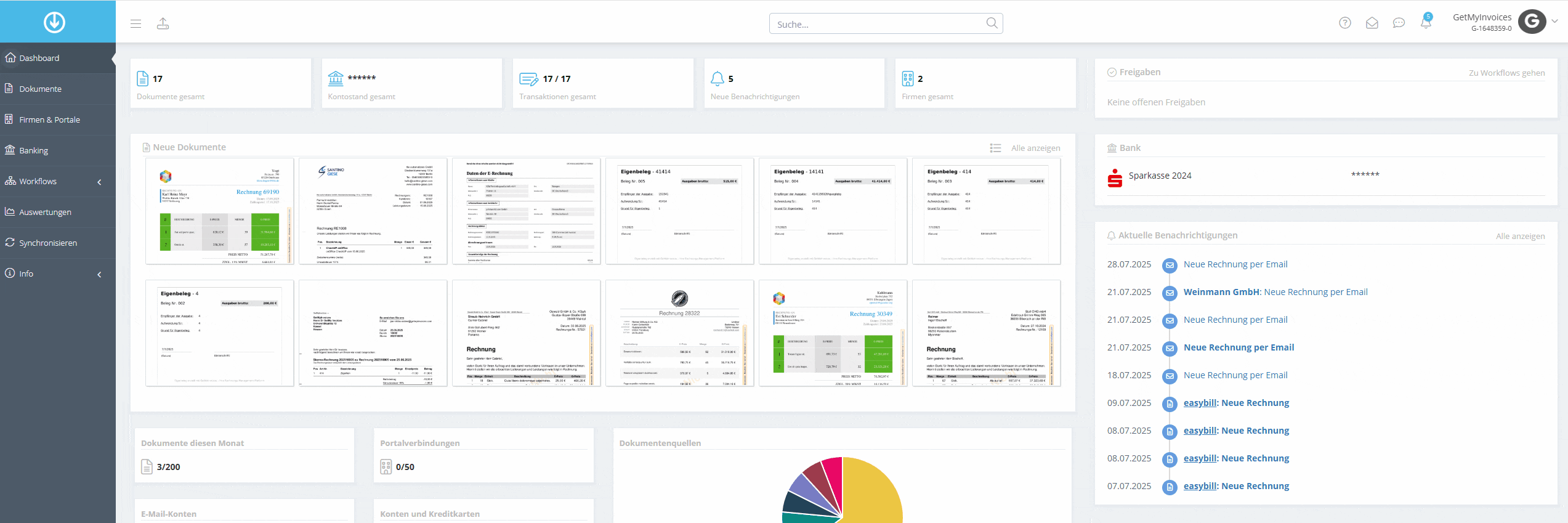This screenshot has height=523, width=1568.
Task: Click the Firmen gesamt building icon
Action: point(908,78)
